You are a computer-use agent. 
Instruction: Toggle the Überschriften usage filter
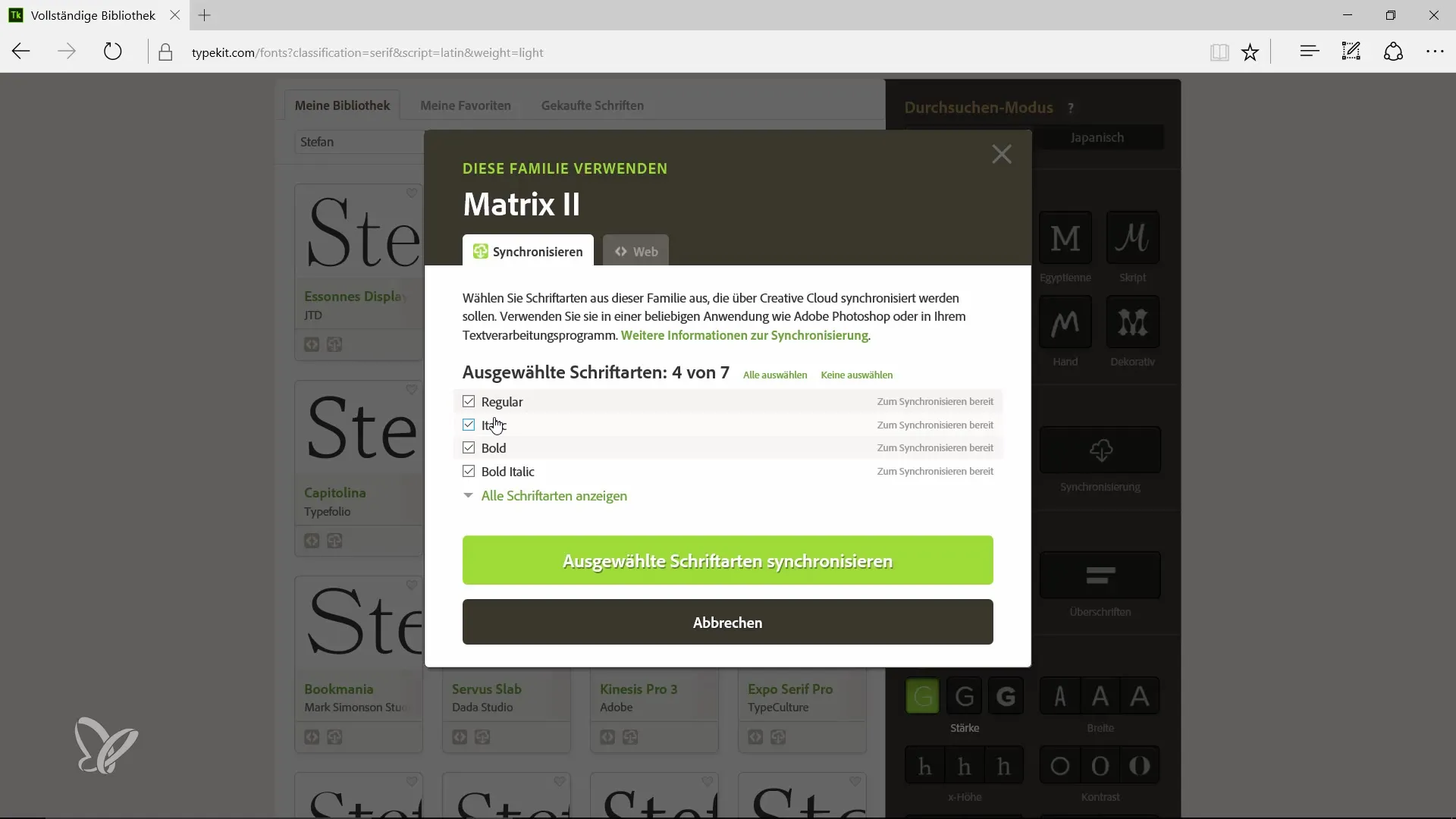click(1100, 576)
